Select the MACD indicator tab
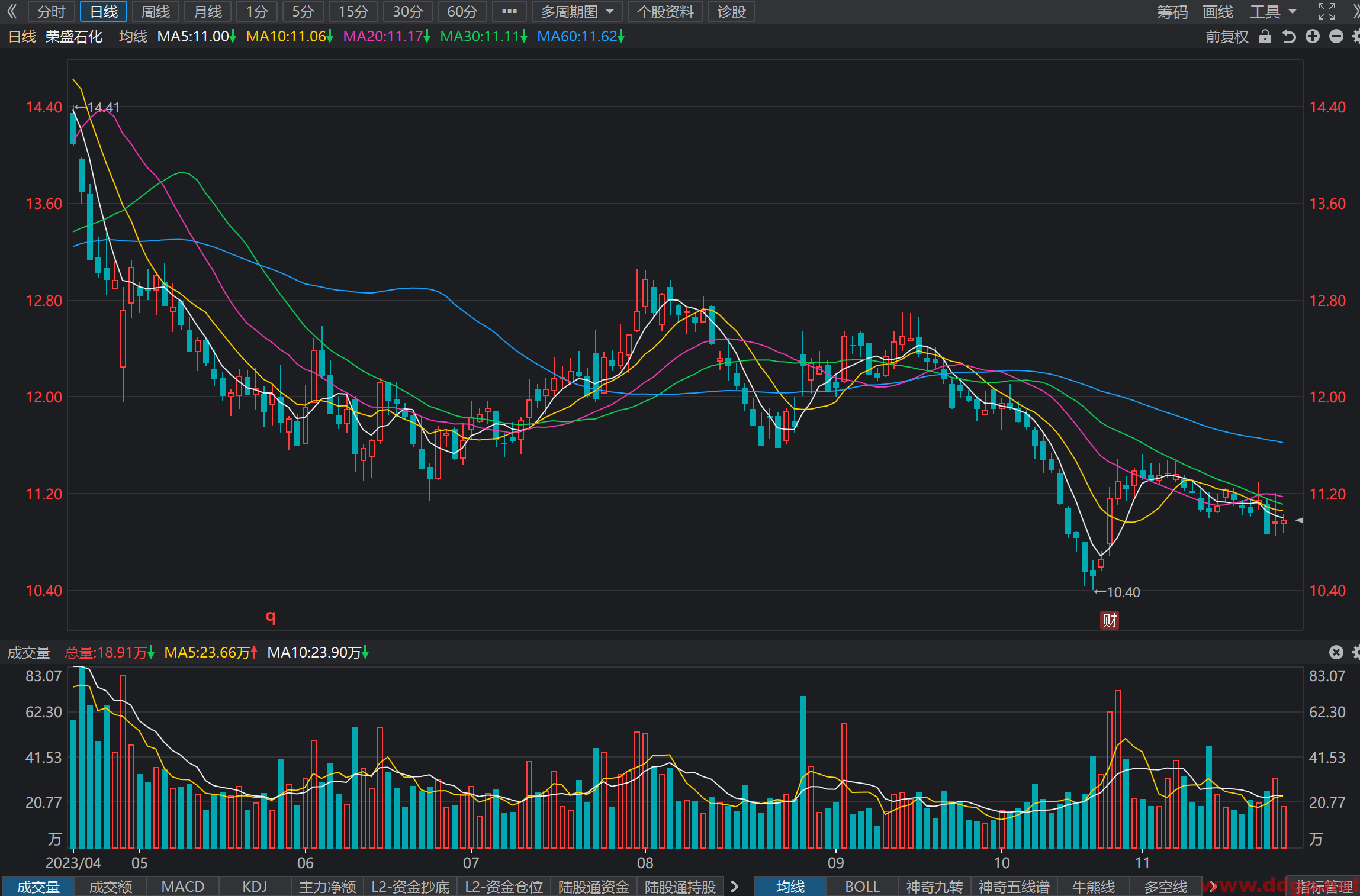Image resolution: width=1360 pixels, height=896 pixels. click(183, 887)
